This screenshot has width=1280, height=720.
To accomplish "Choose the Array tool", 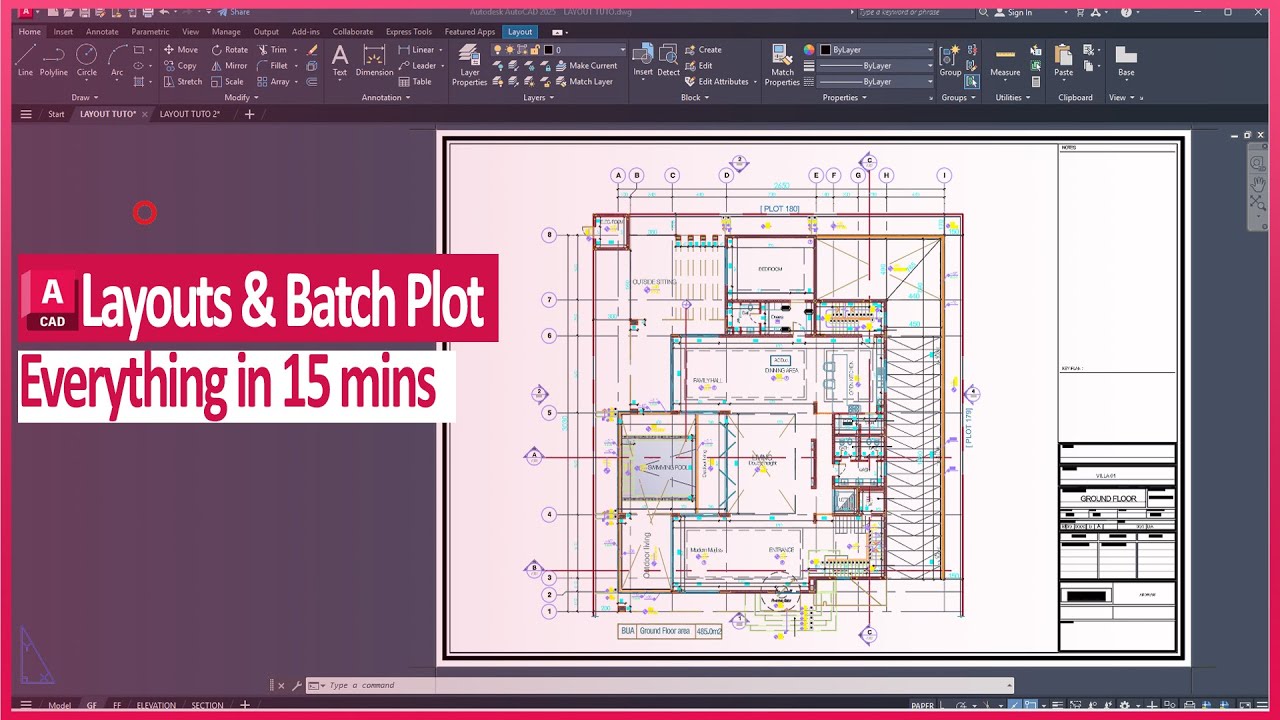I will click(x=273, y=81).
